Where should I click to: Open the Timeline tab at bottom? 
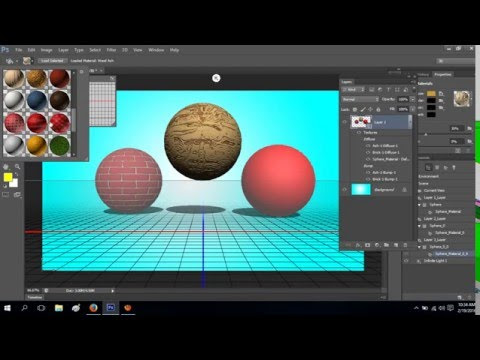[35, 297]
